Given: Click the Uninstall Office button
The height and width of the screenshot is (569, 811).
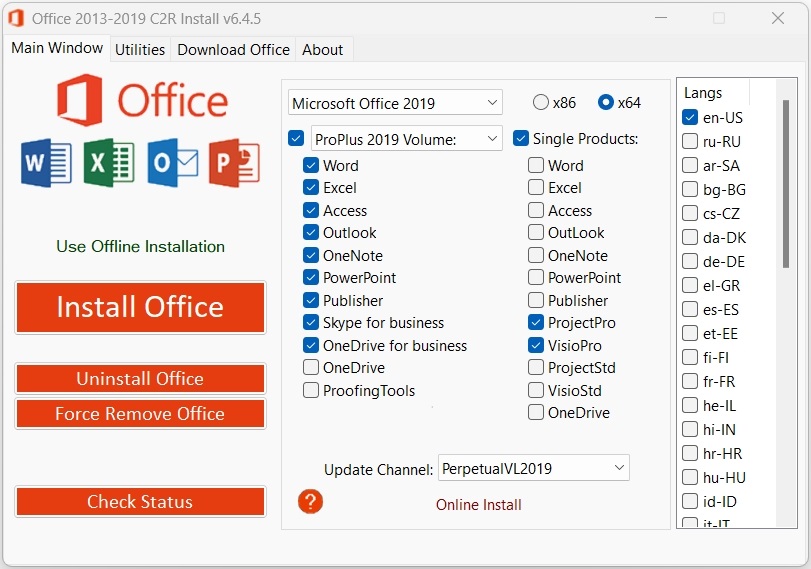Looking at the screenshot, I should (140, 379).
